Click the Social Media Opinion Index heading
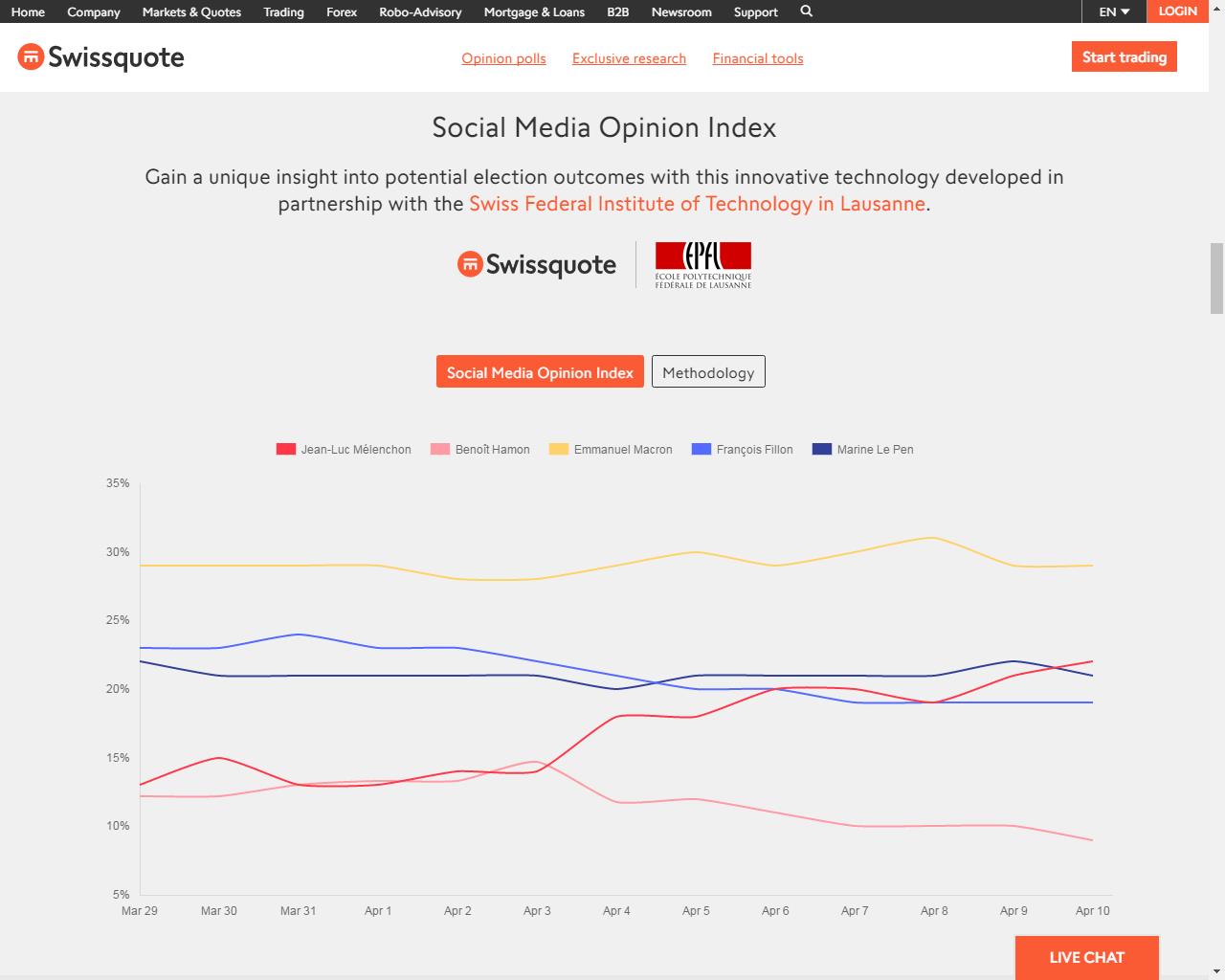1225x980 pixels. click(604, 127)
